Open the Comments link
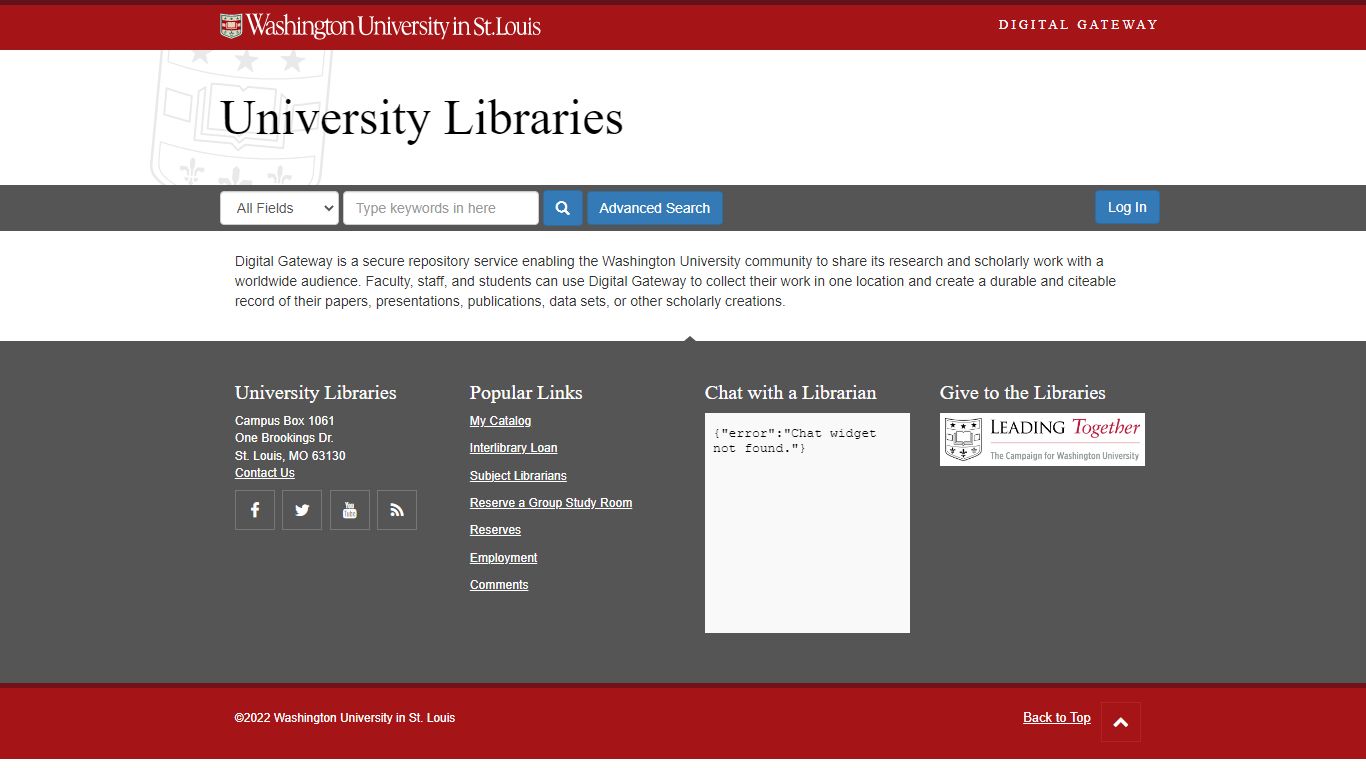The image size is (1366, 768). click(x=499, y=585)
